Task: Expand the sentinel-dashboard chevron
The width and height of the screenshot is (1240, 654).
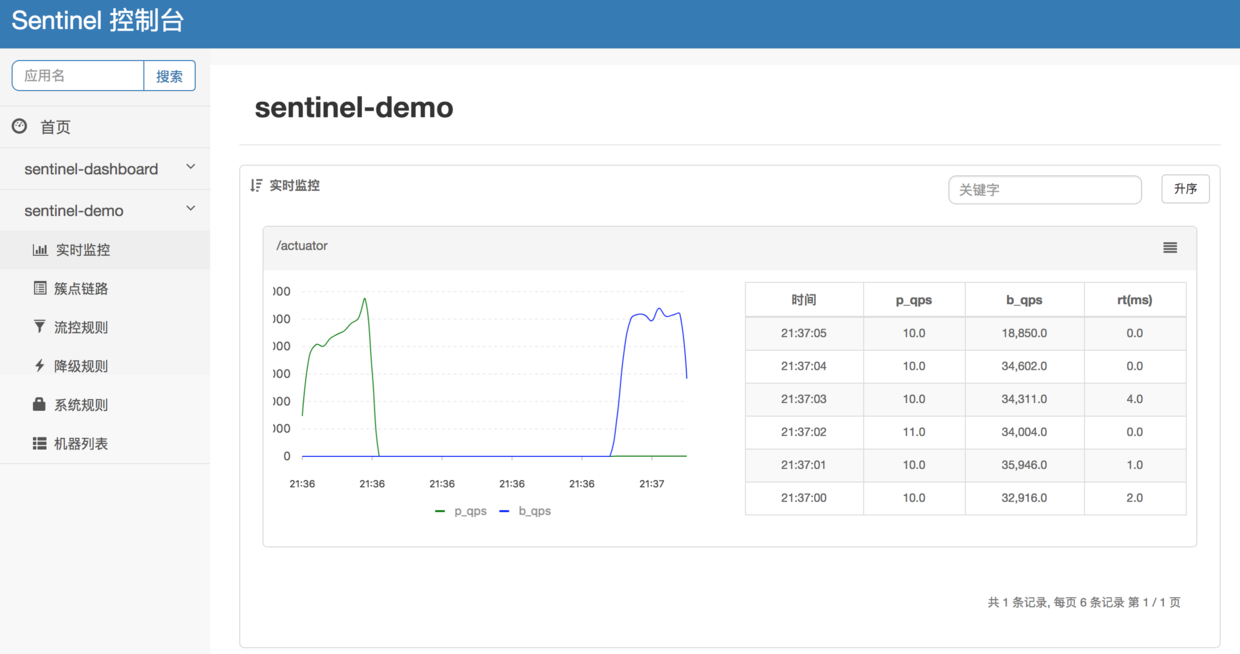Action: [x=191, y=167]
